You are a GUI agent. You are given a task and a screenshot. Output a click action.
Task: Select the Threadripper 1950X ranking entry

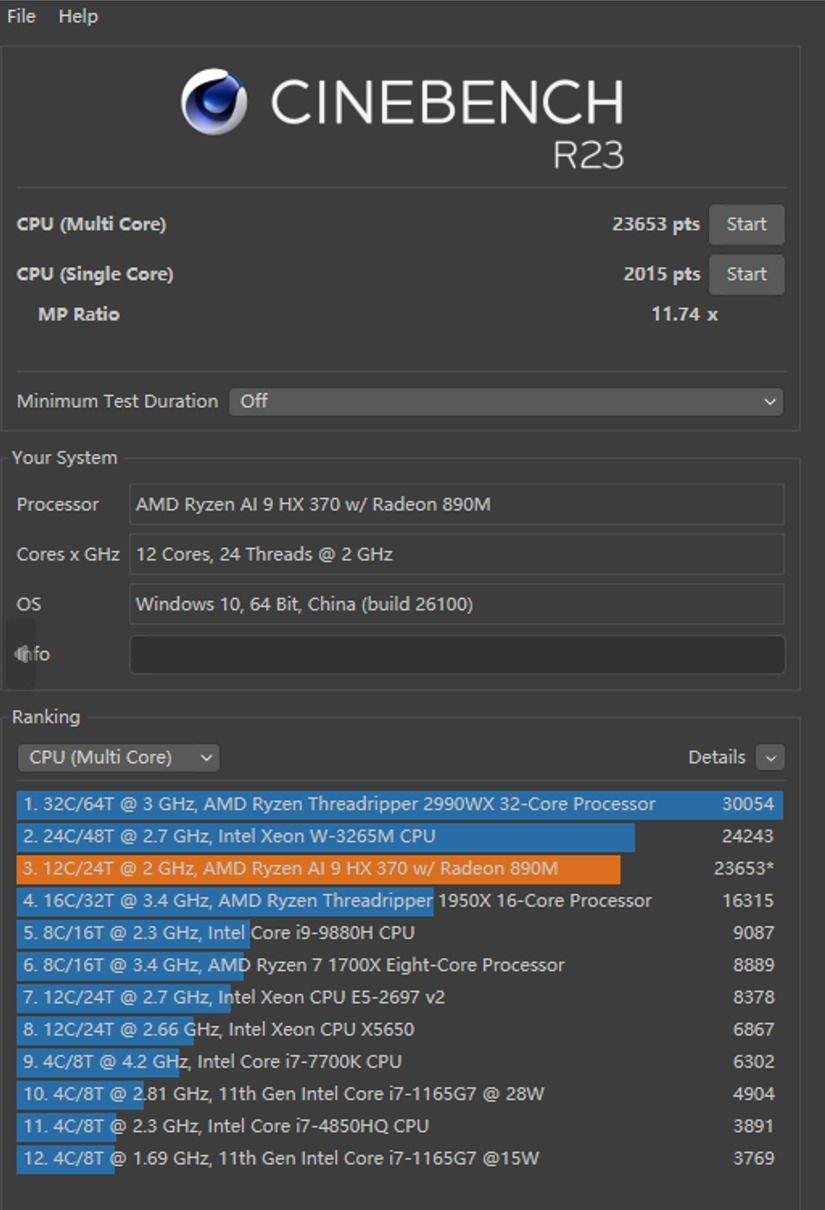(x=399, y=901)
